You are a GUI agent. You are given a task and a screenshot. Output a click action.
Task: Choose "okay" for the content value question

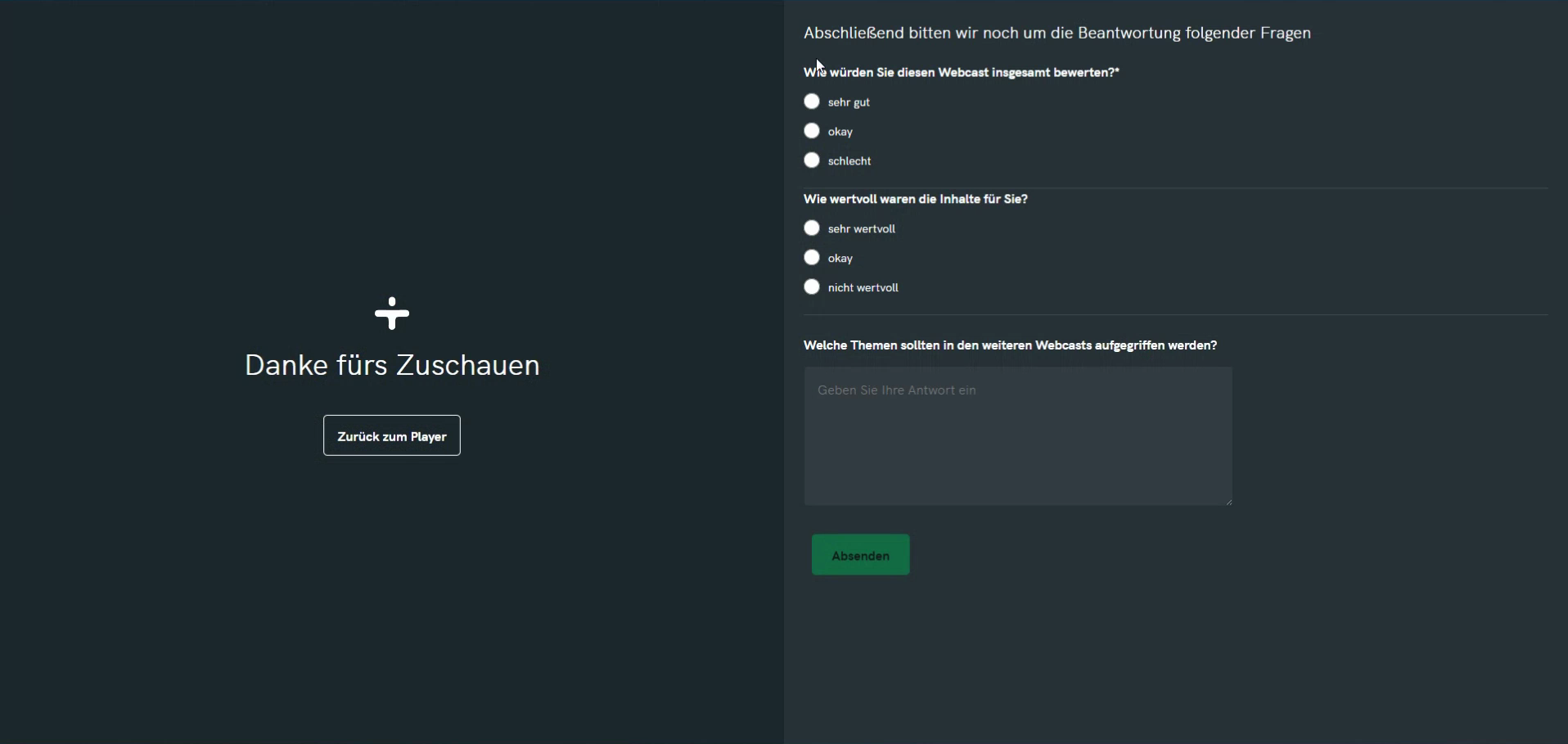point(812,257)
